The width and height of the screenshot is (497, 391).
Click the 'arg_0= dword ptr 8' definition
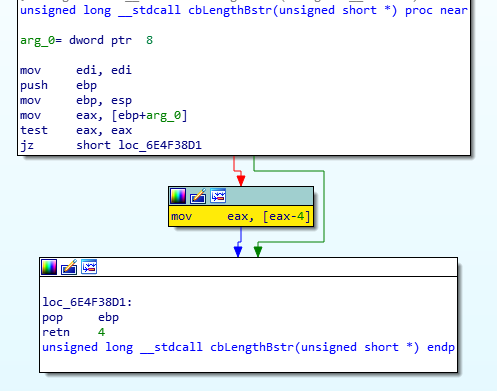(87, 40)
